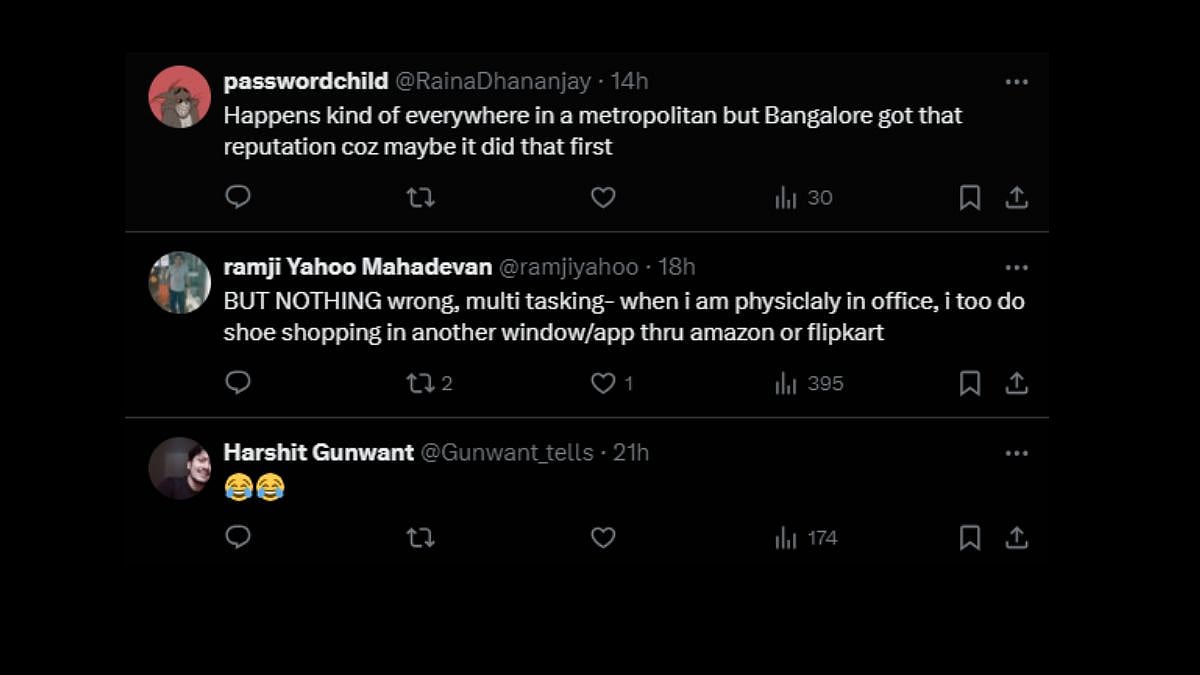1200x675 pixels.
Task: Open @RainaDhananjay profile handle
Action: click(495, 81)
